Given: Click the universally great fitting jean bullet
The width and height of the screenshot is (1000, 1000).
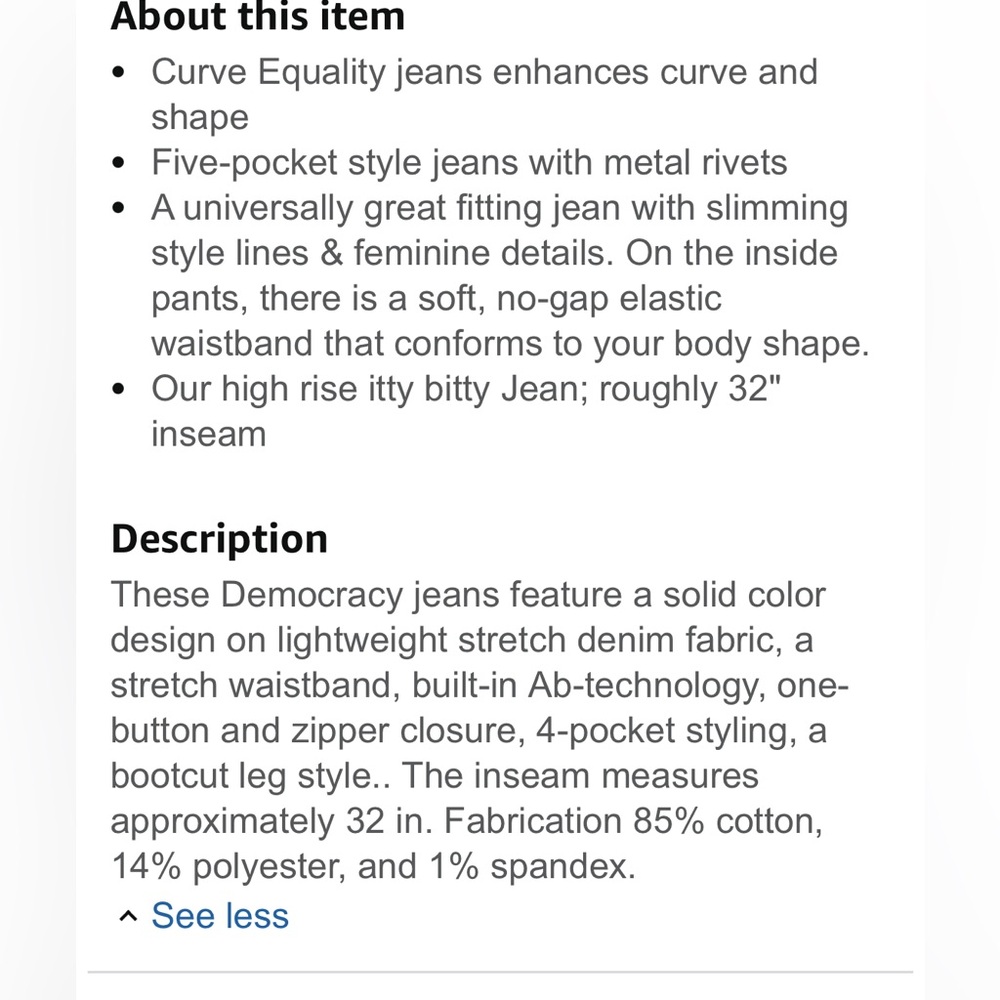Looking at the screenshot, I should pyautogui.click(x=510, y=276).
